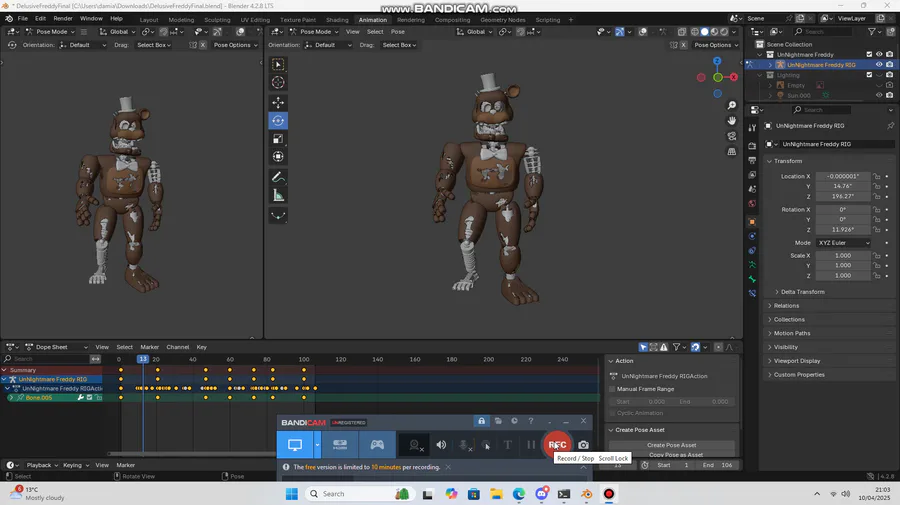Screen dimensions: 900x505
Task: Expand Bone.005 channel in Dope Sheet
Action: 10,398
